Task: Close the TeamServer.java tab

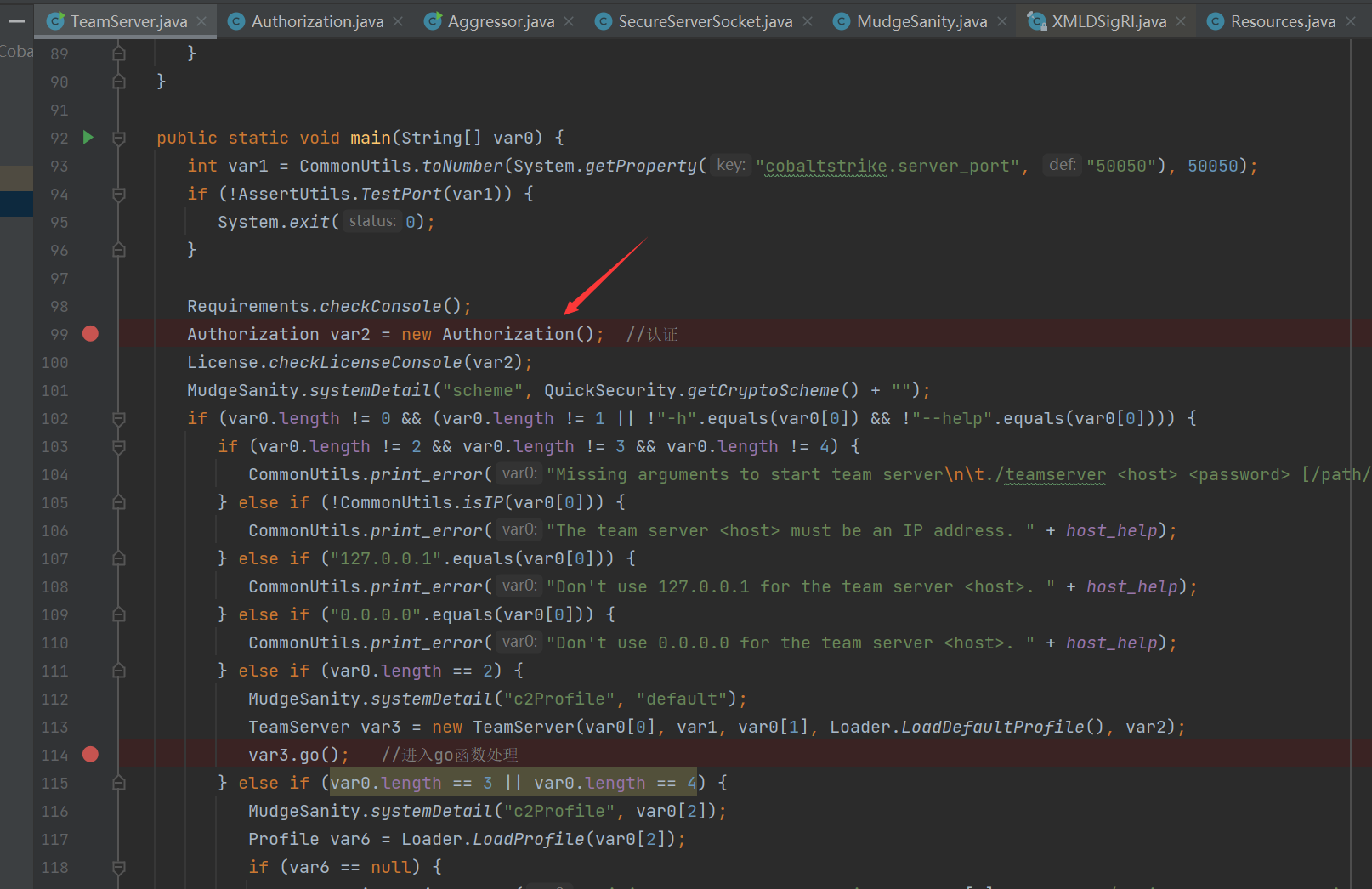Action: 201,21
